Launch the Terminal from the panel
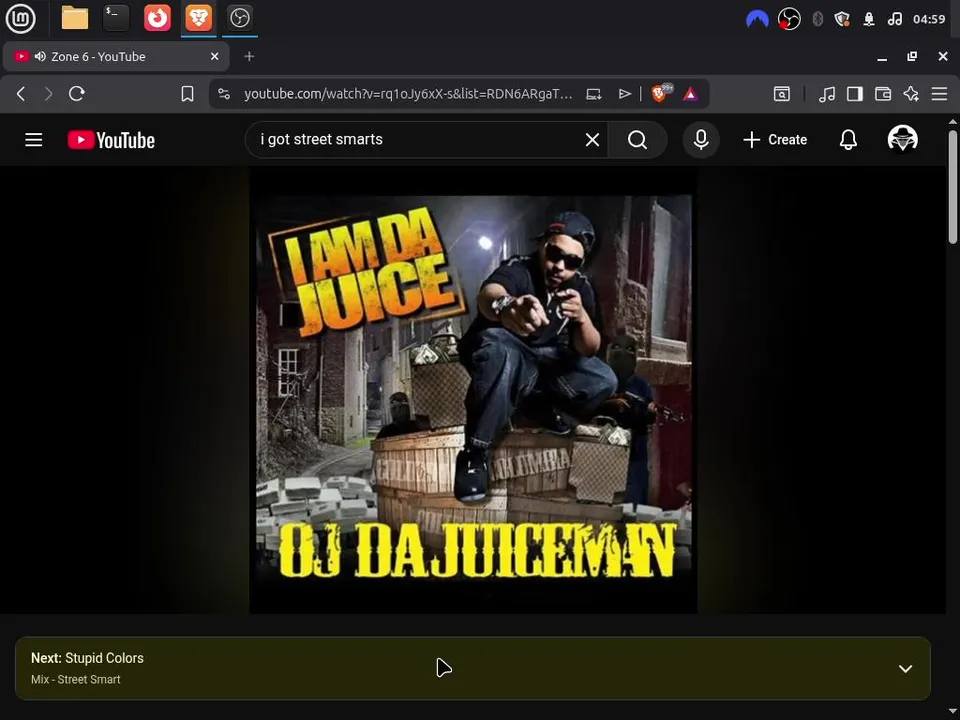 tap(116, 18)
